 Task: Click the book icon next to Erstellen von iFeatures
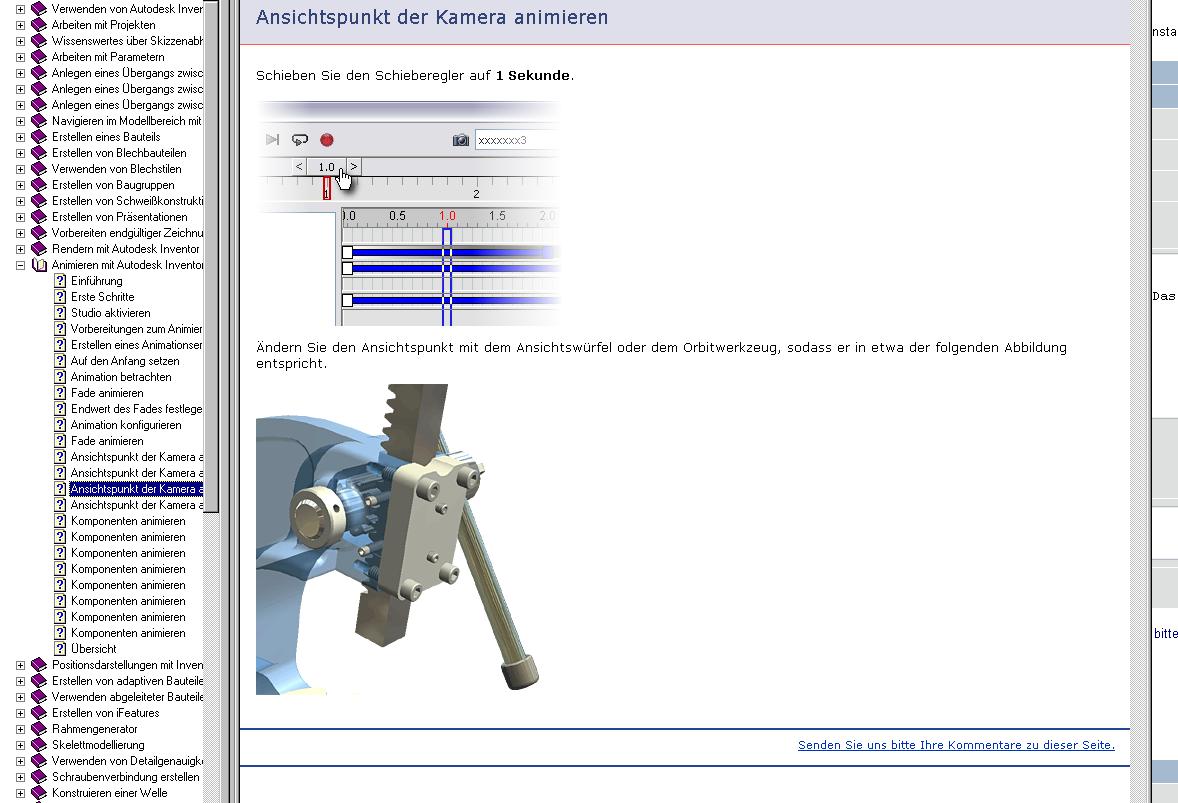pyautogui.click(x=39, y=714)
